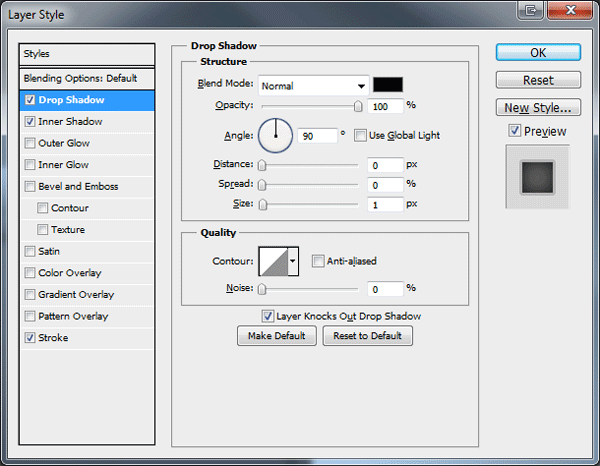Uncheck the Inner Shadow checkbox
Image resolution: width=600 pixels, height=466 pixels.
30,122
